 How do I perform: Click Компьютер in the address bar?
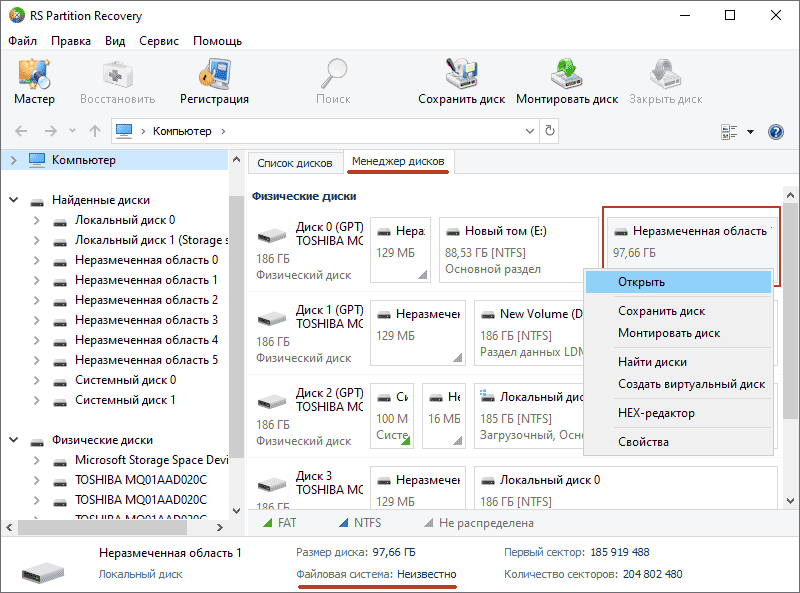pyautogui.click(x=182, y=131)
